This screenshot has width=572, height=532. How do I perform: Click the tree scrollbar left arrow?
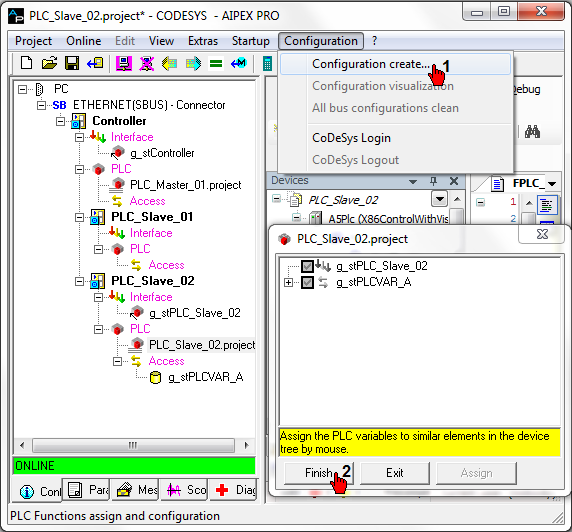tap(22, 445)
